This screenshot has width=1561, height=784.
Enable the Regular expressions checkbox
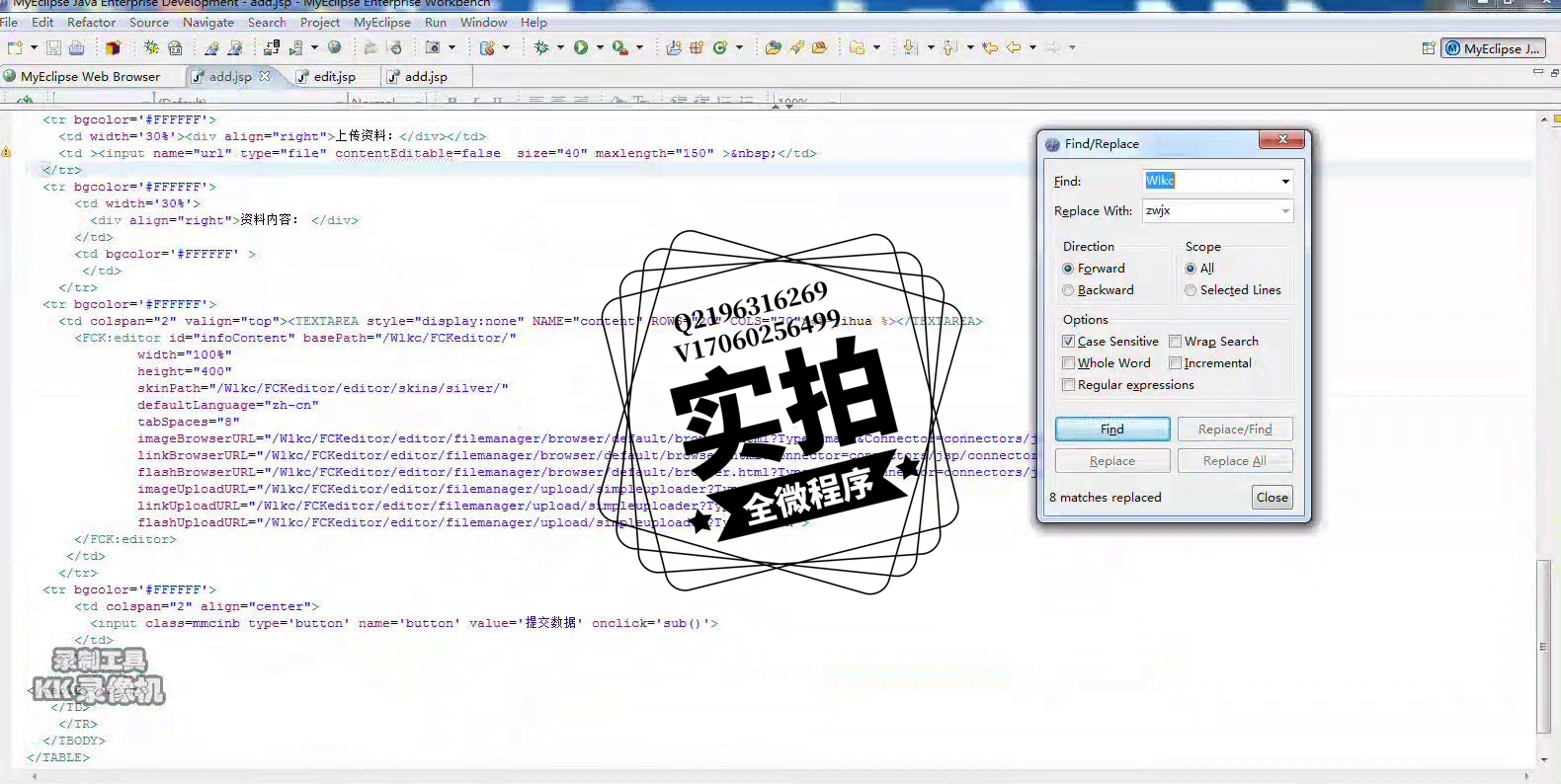[1068, 385]
